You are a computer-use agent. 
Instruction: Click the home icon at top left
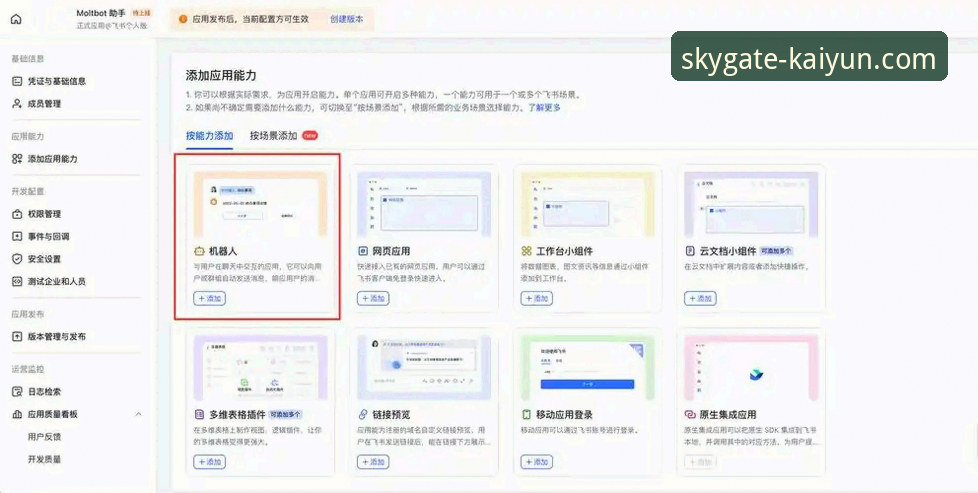pyautogui.click(x=16, y=19)
